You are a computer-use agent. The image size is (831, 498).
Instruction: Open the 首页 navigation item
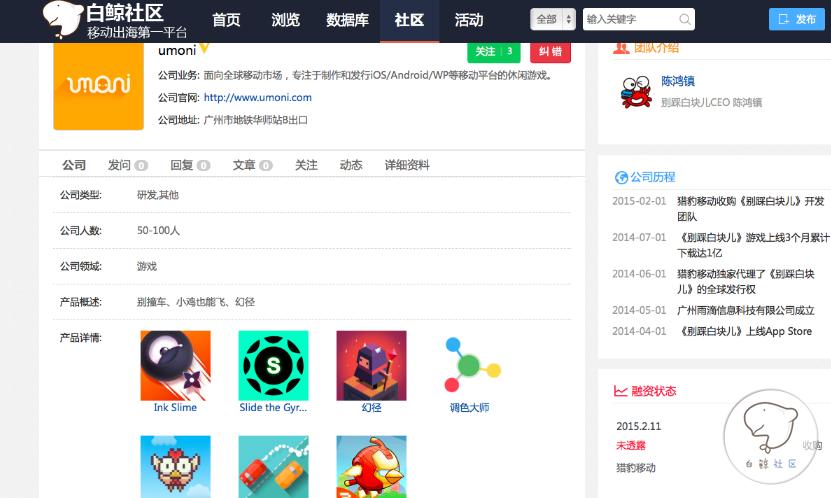[x=226, y=20]
